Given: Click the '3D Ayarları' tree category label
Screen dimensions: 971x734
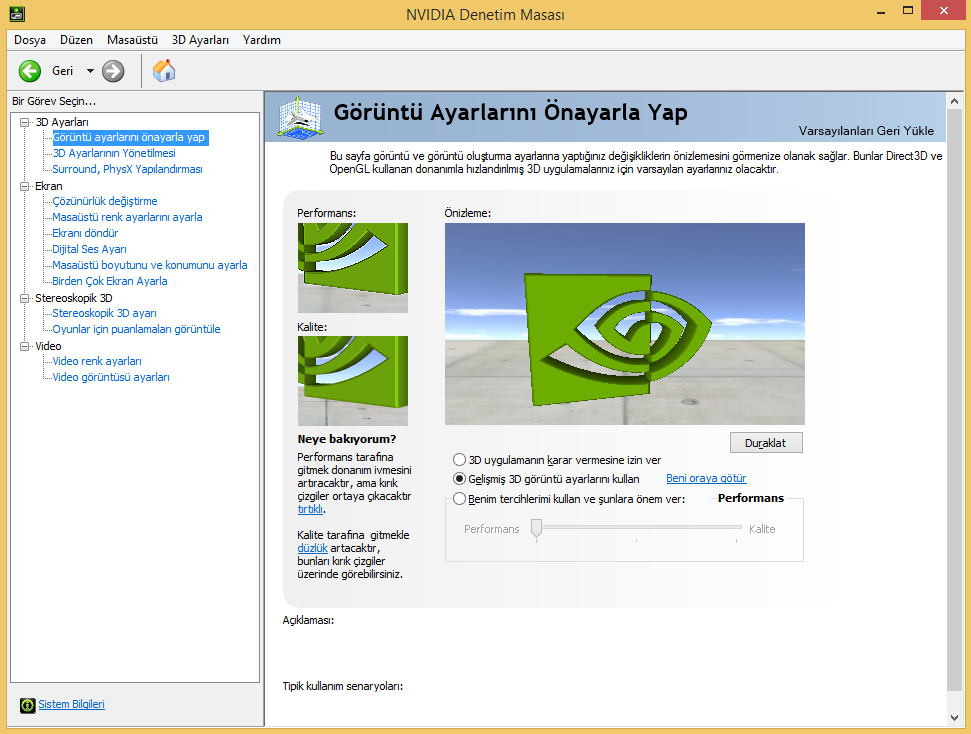Looking at the screenshot, I should click(62, 122).
